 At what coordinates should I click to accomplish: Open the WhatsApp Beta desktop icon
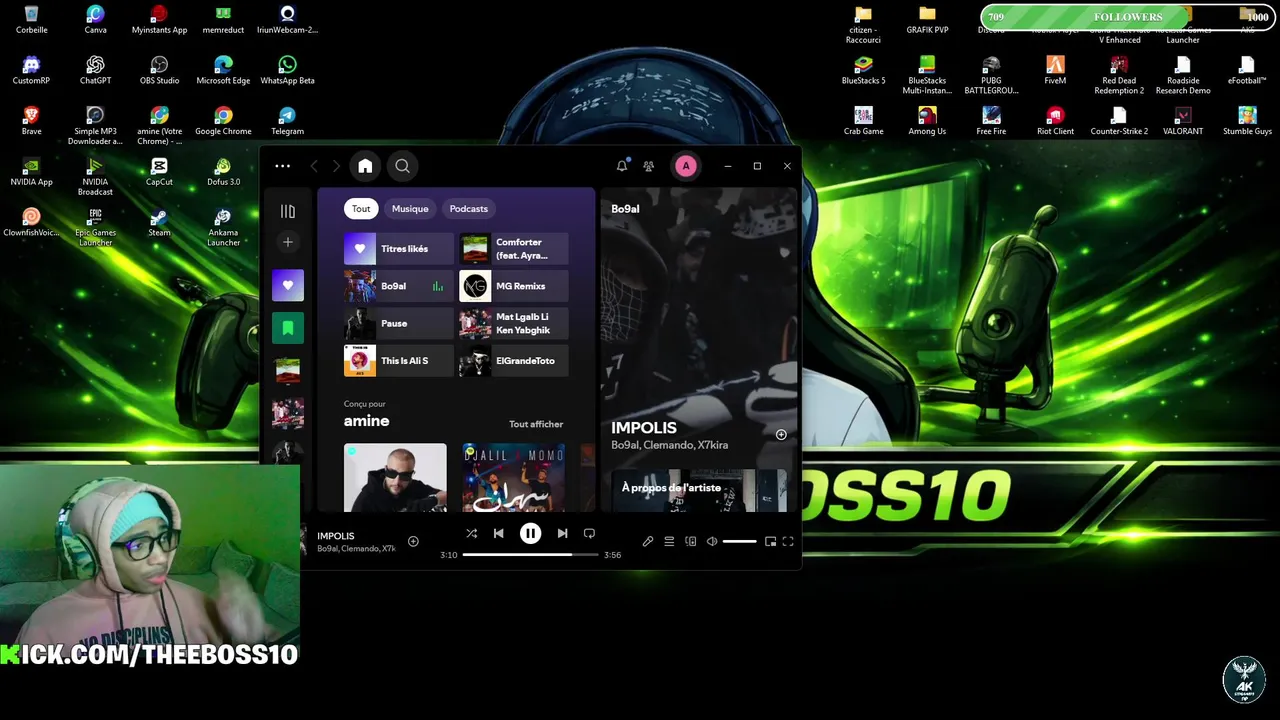tap(287, 70)
